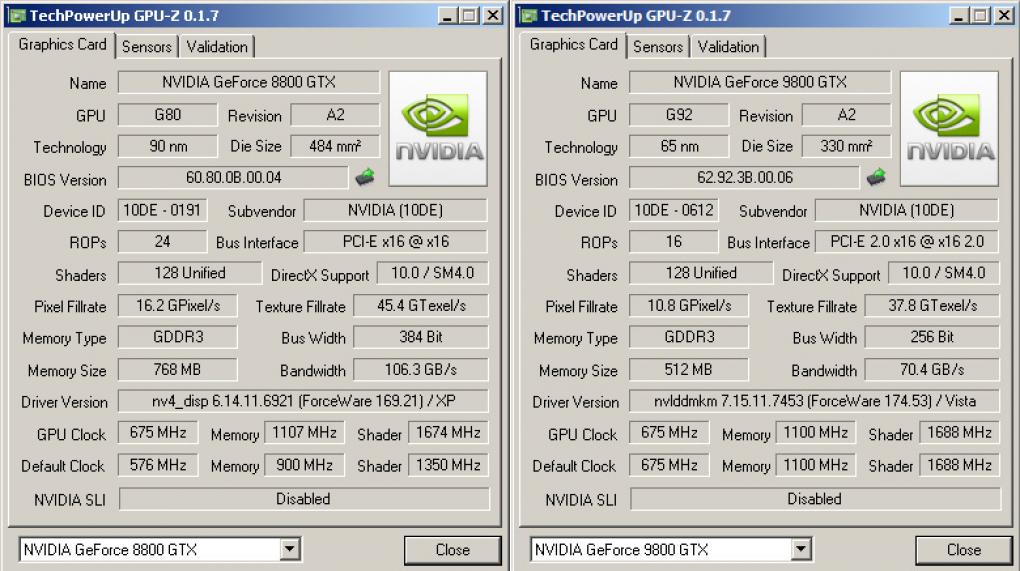Click Shaders value in 8800 GTX window

pyautogui.click(x=189, y=273)
